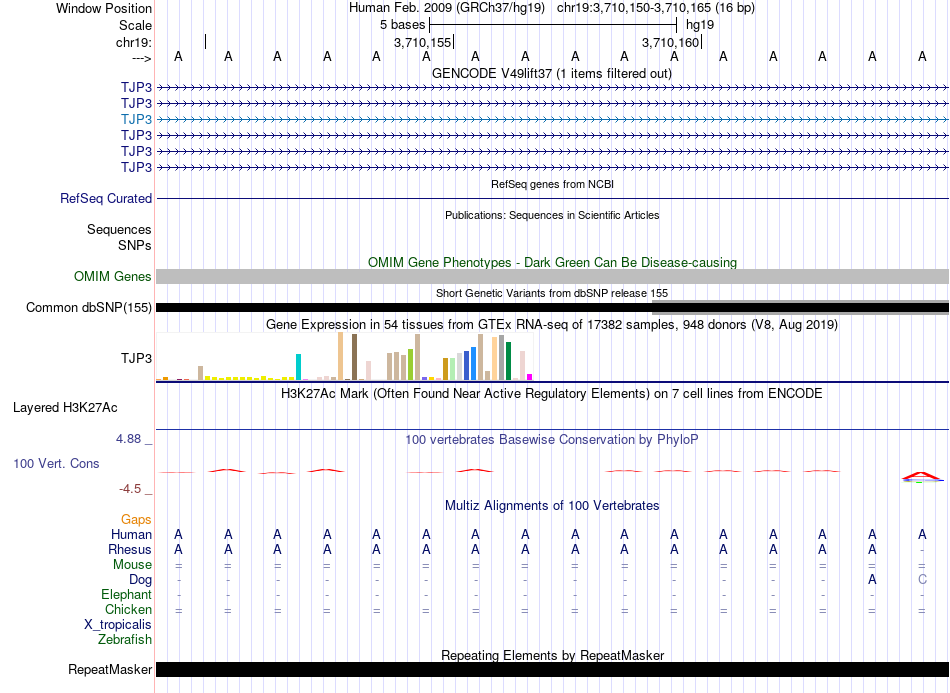Click the SNPs subtrack label

[135, 245]
